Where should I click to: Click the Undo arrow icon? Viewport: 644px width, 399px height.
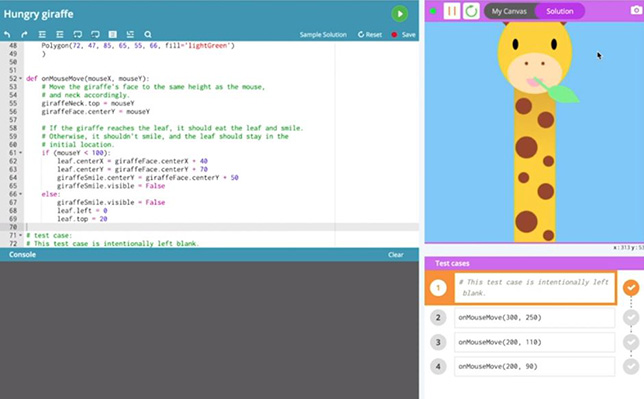click(7, 35)
